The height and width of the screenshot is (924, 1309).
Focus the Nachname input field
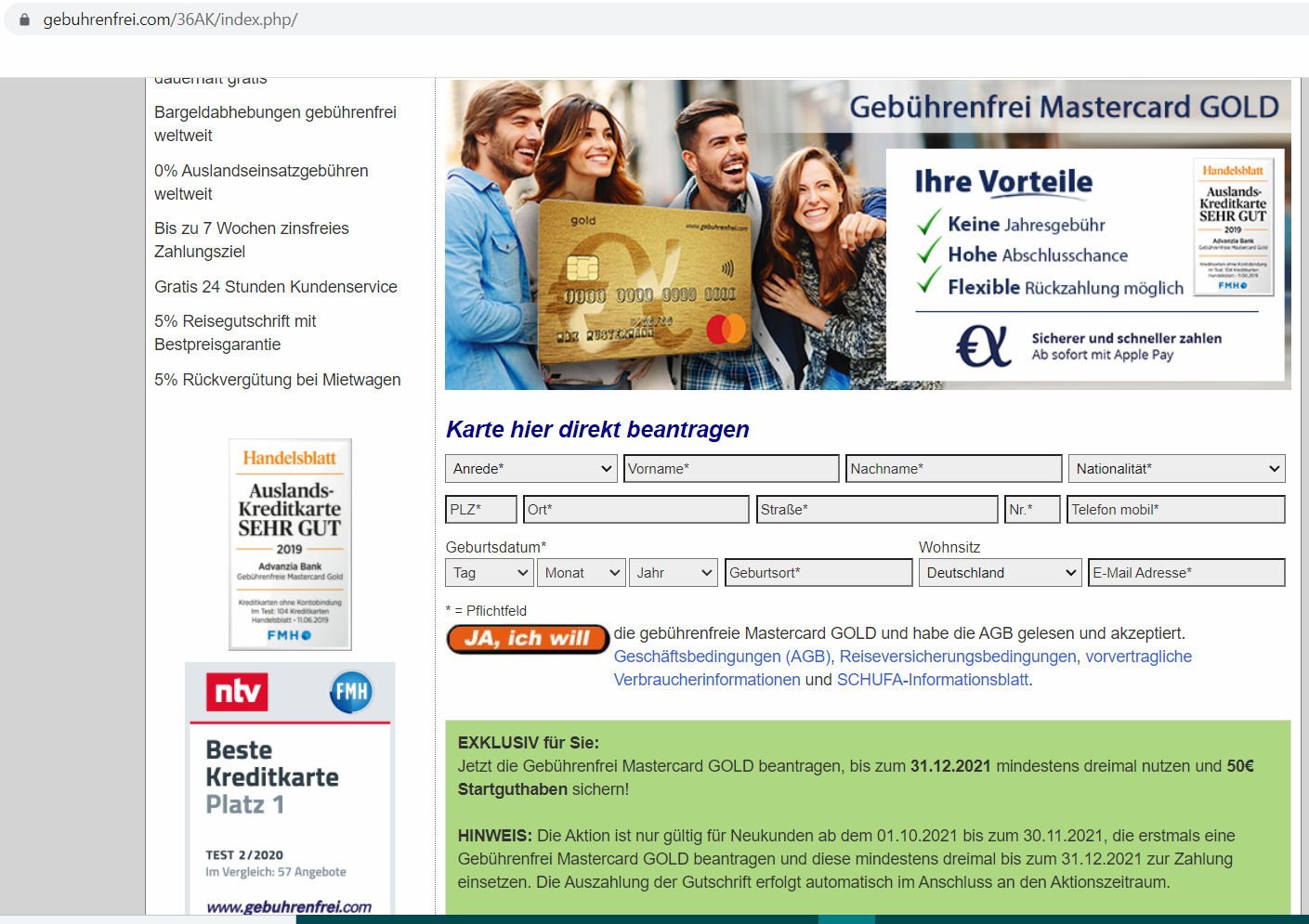tap(953, 469)
